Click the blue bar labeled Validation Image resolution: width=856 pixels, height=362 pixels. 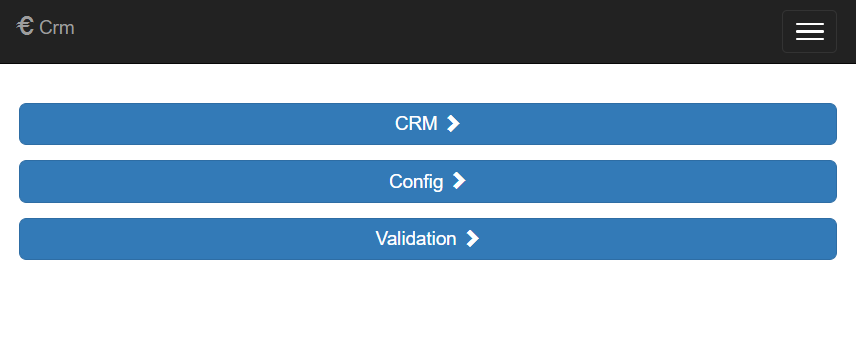428,239
